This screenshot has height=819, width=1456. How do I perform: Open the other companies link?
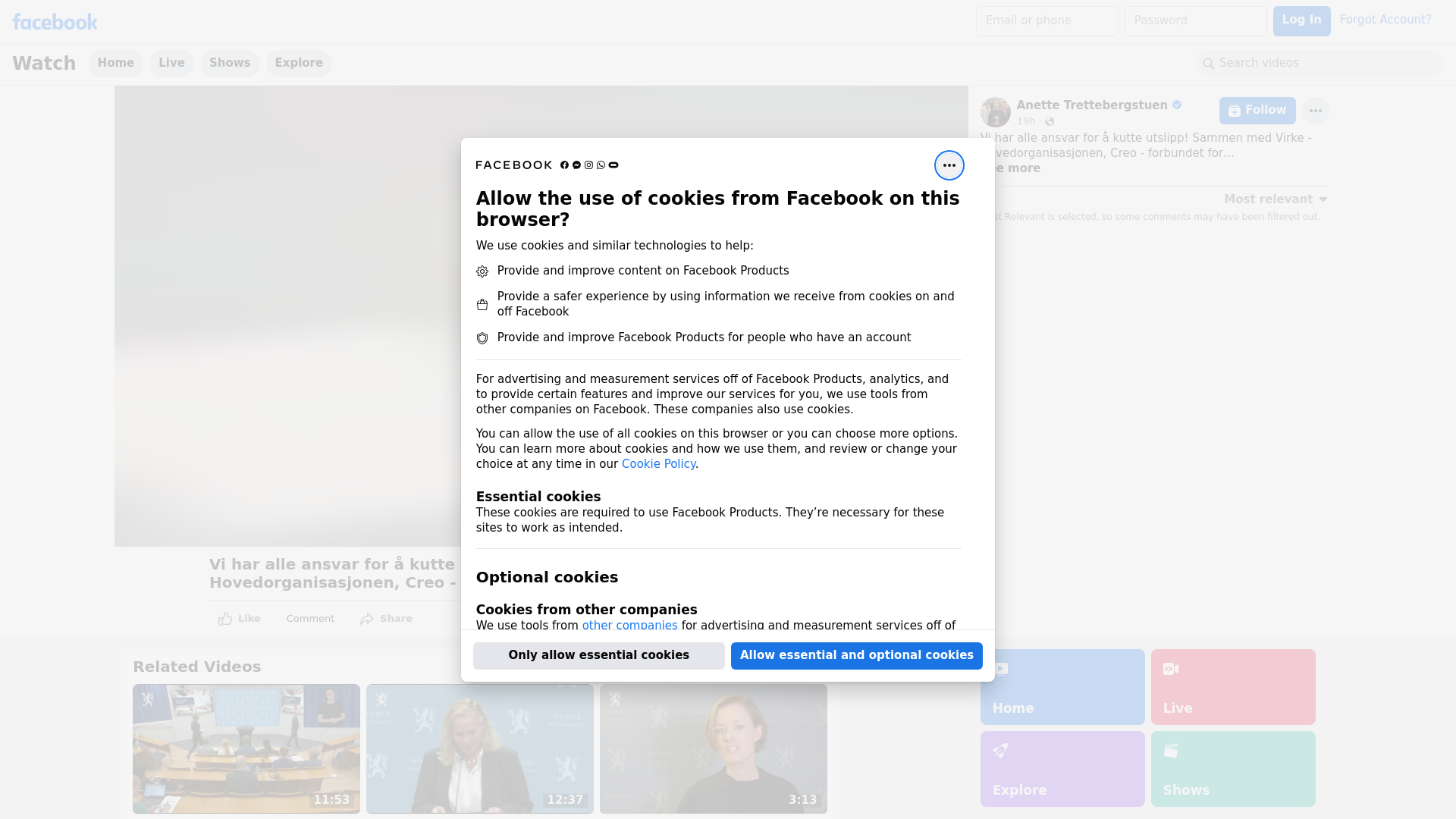[629, 626]
